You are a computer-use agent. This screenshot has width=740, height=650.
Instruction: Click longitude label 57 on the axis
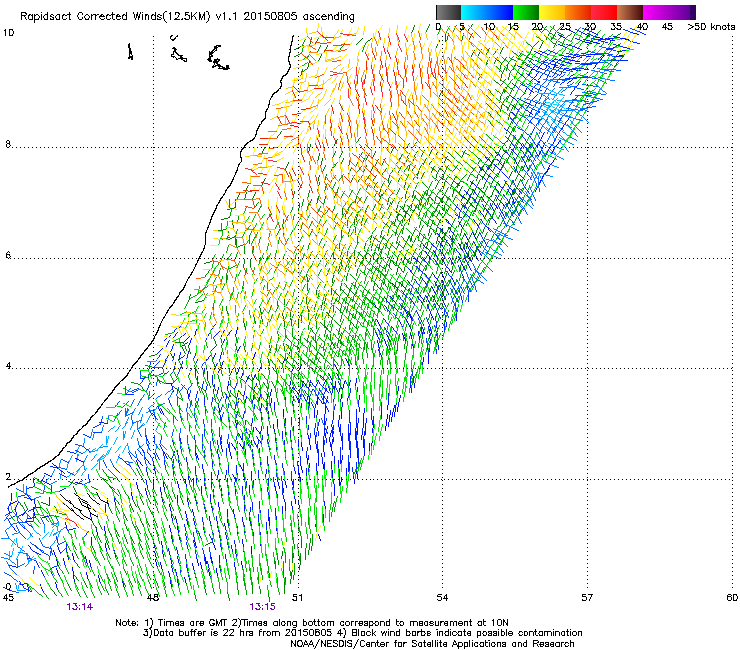pos(587,598)
